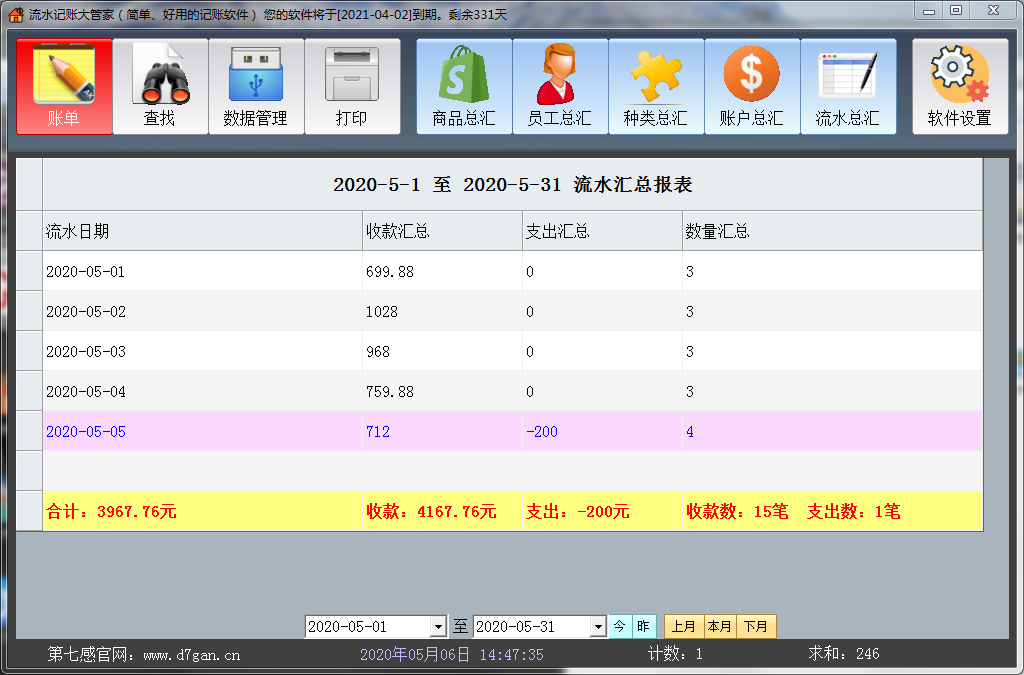Viewport: 1024px width, 675px height.
Task: Expand the end date dropdown arrow
Action: [598, 627]
